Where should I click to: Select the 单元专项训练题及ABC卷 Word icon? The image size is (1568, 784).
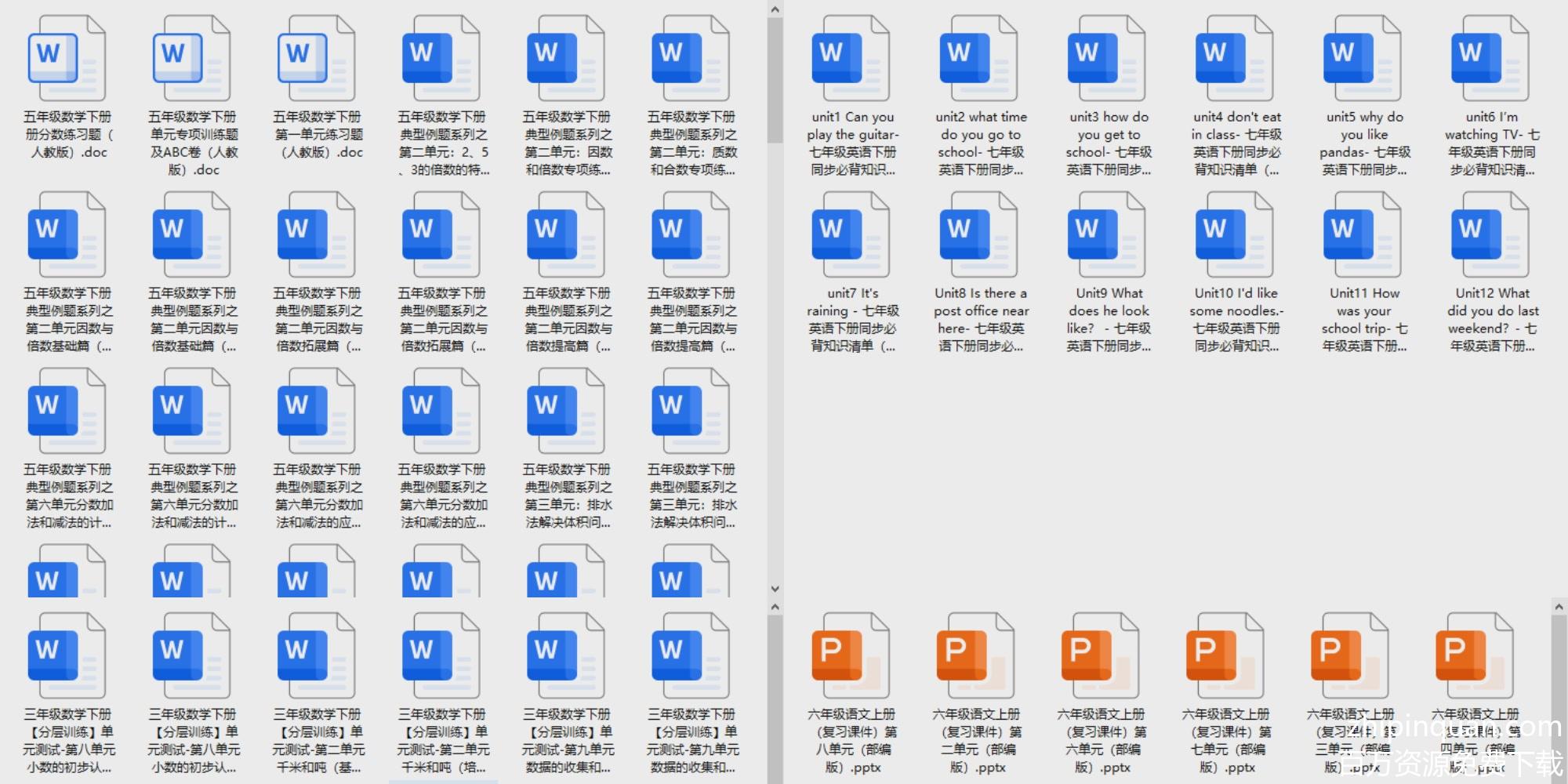191,59
